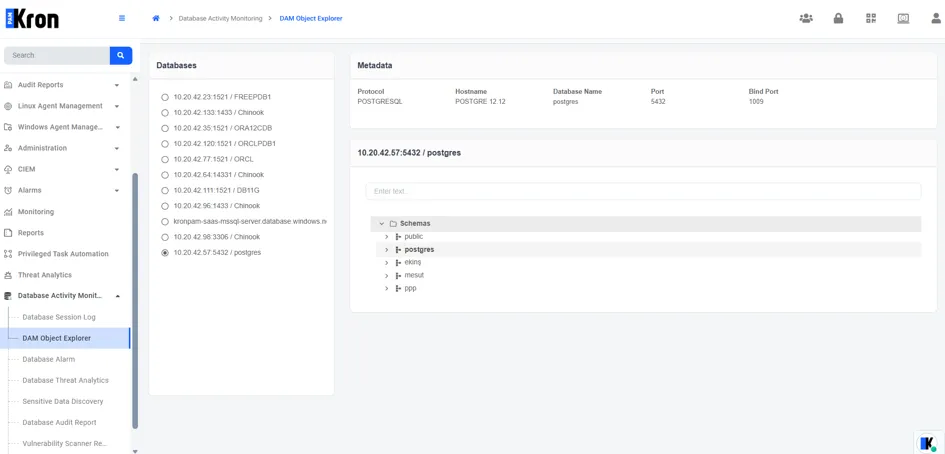Expand the Alarms menu arrow
The width and height of the screenshot is (945, 454).
[x=117, y=191]
